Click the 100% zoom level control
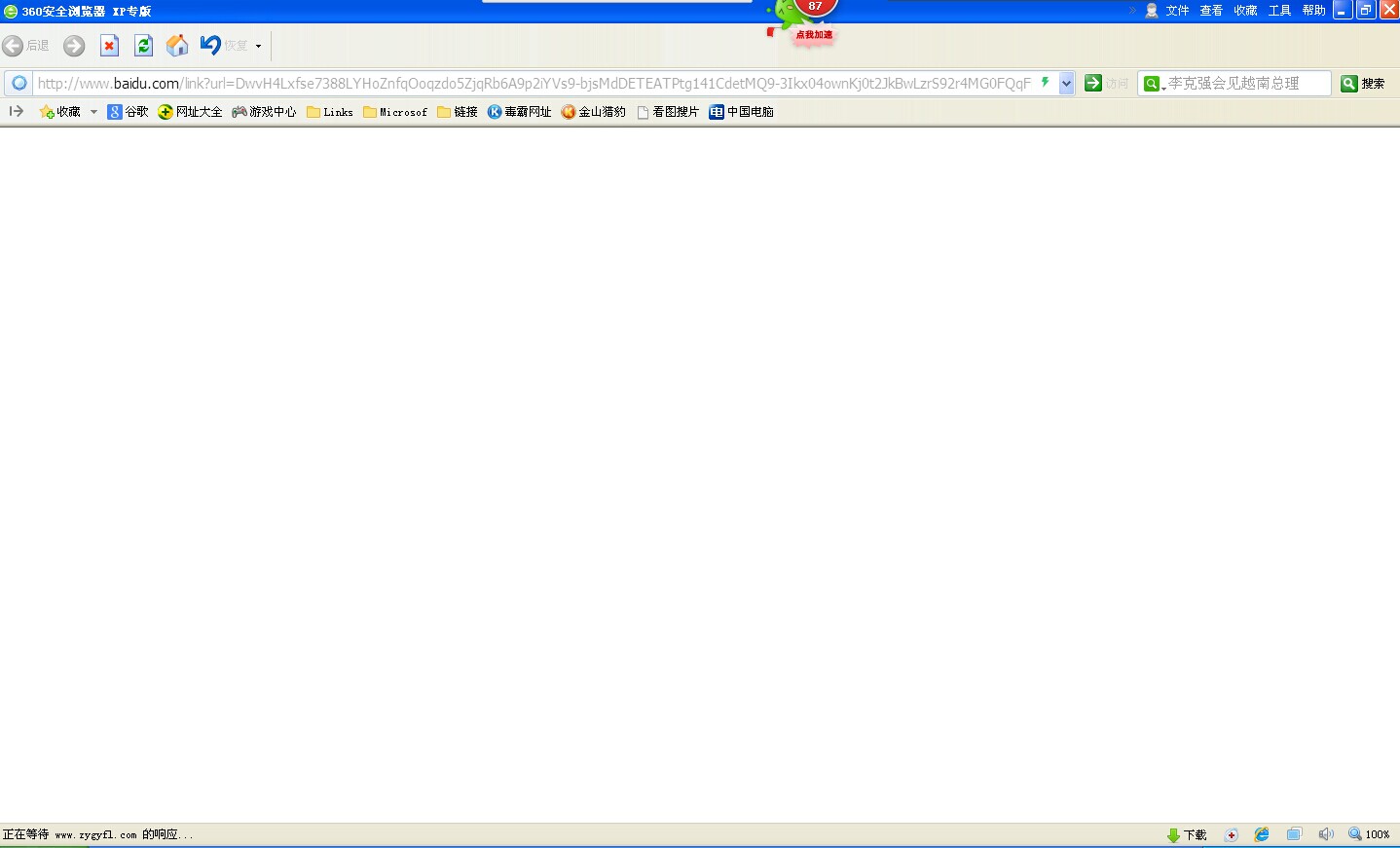Image resolution: width=1400 pixels, height=848 pixels. click(x=1369, y=834)
